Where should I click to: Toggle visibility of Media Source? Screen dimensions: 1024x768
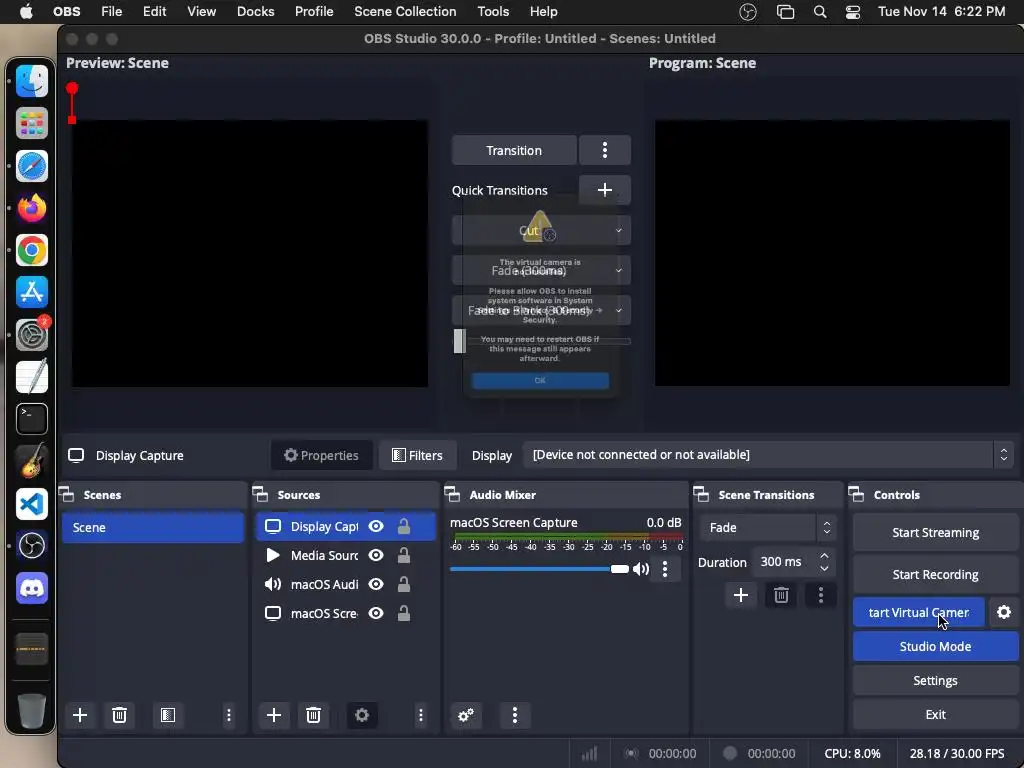376,555
